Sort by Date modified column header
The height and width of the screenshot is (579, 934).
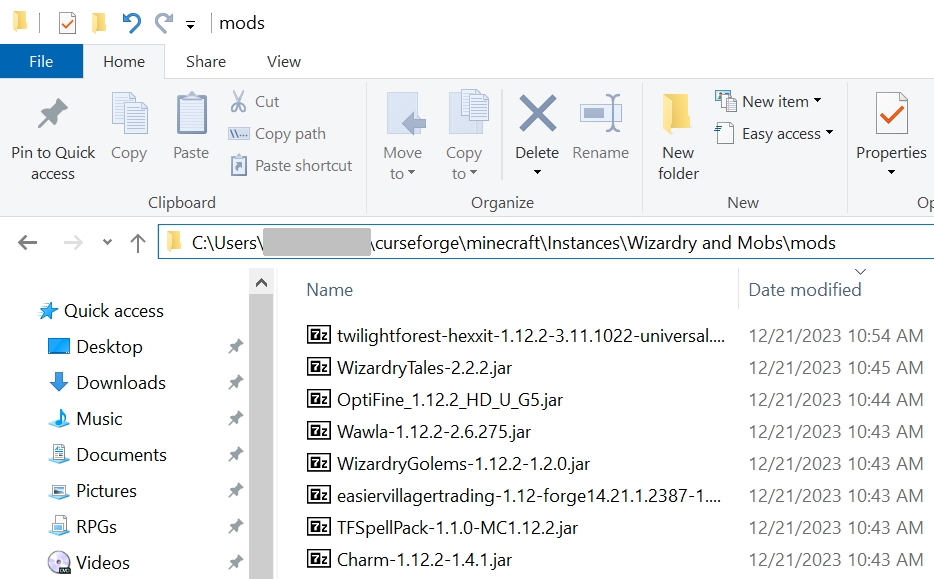(804, 289)
